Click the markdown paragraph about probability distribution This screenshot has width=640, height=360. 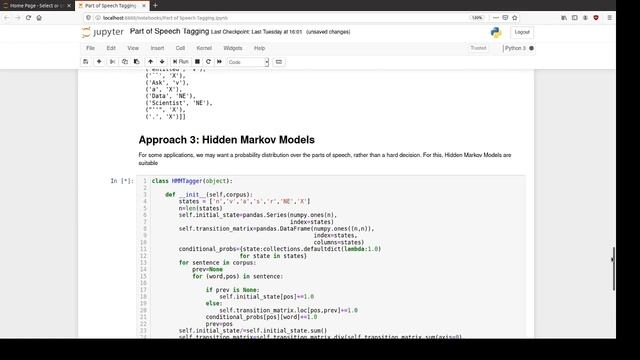325,159
